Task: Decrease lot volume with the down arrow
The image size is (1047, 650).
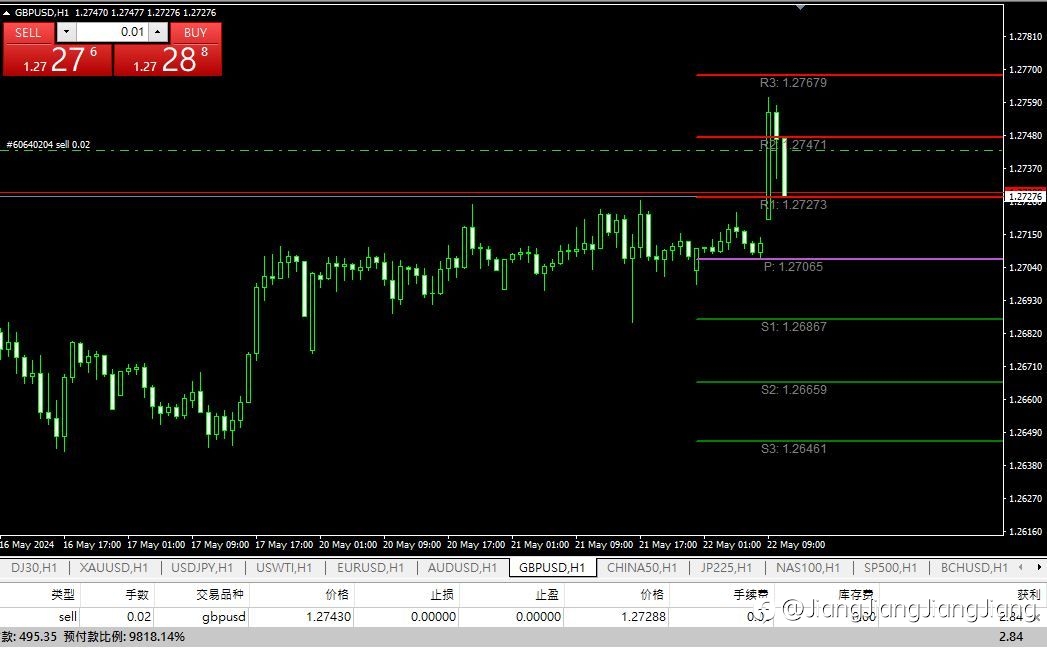Action: [66, 32]
